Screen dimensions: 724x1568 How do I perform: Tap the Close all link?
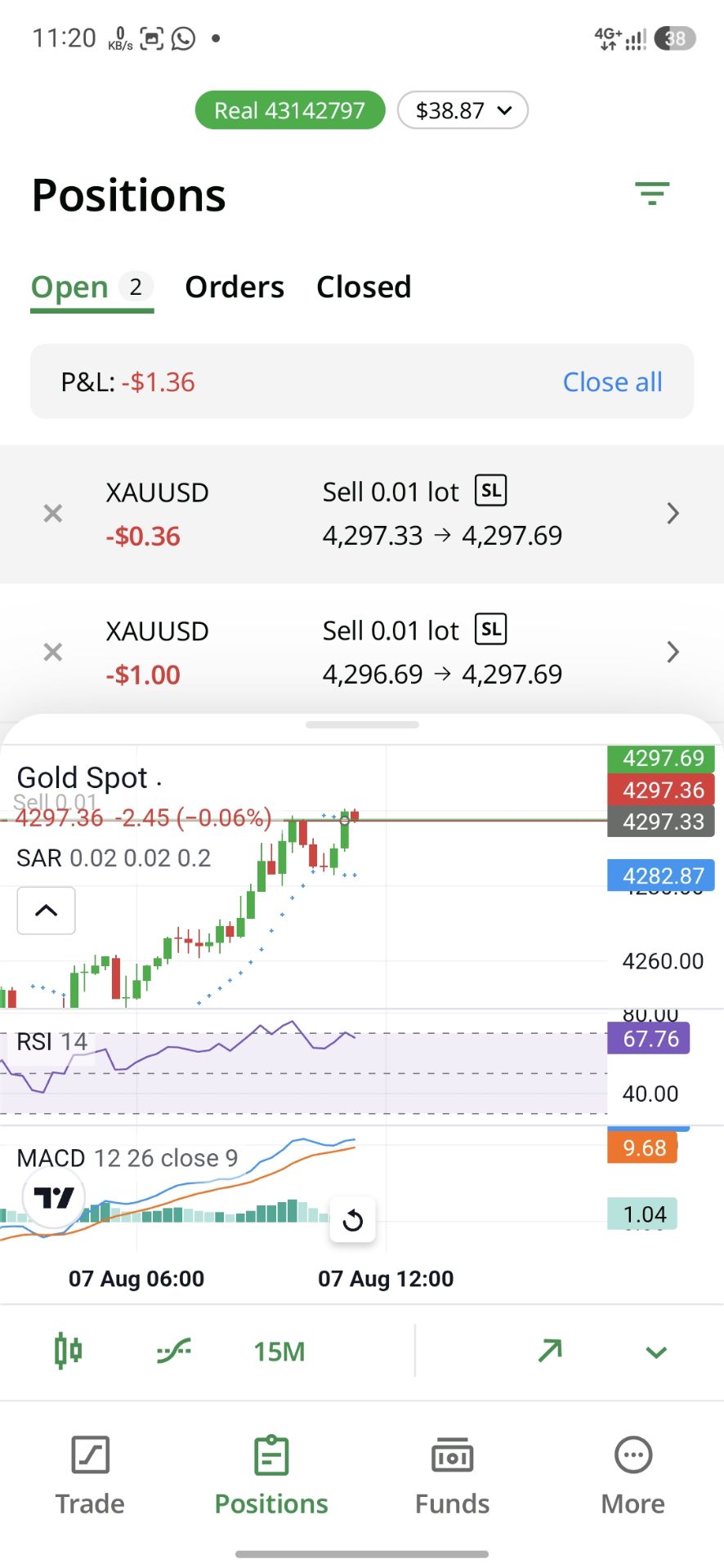[613, 382]
